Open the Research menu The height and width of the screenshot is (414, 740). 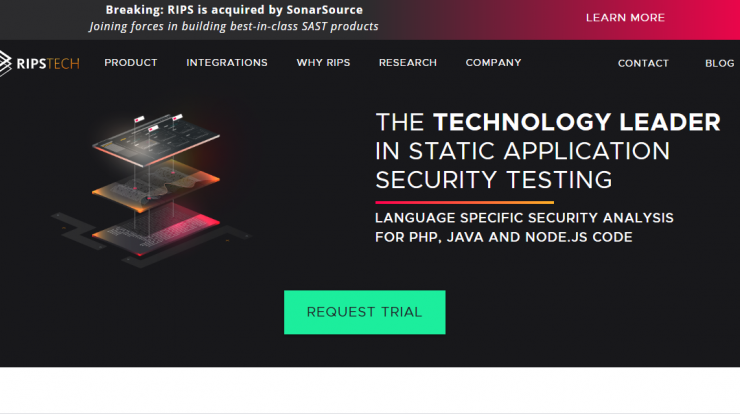tap(408, 63)
